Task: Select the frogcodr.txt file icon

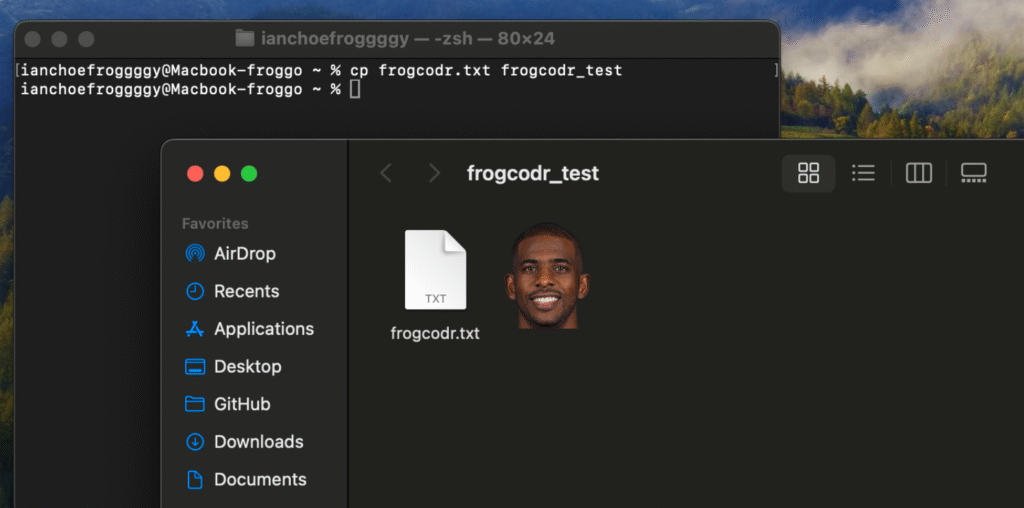Action: coord(435,271)
